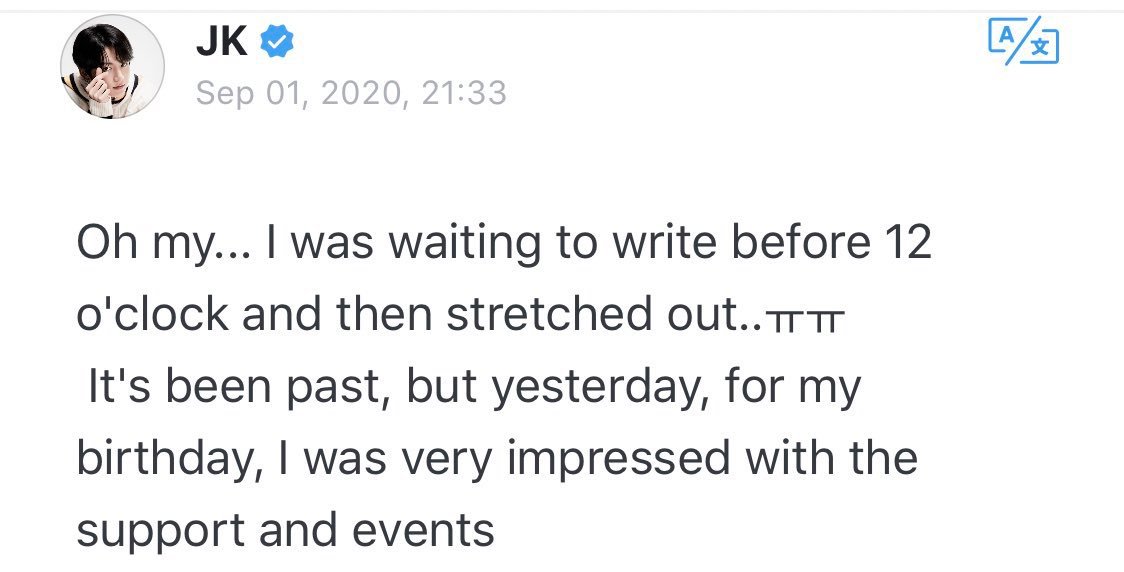Click the word "impressed" in the post
The width and height of the screenshot is (1124, 572).
[x=619, y=460]
